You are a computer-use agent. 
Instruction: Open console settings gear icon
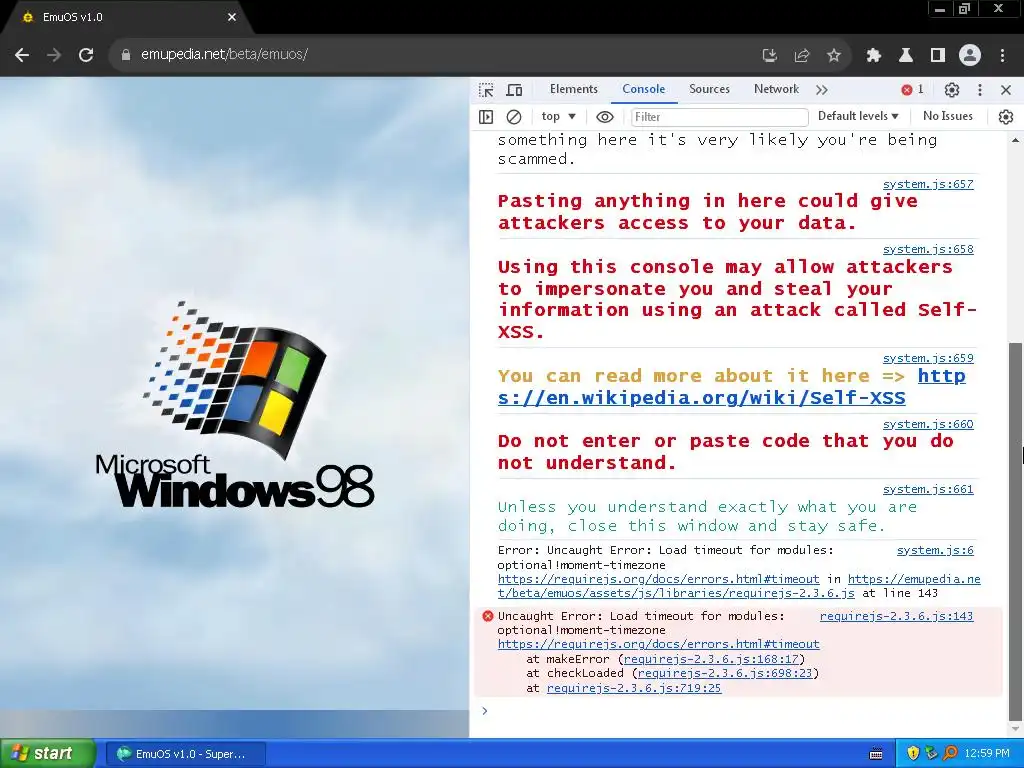(x=1006, y=117)
